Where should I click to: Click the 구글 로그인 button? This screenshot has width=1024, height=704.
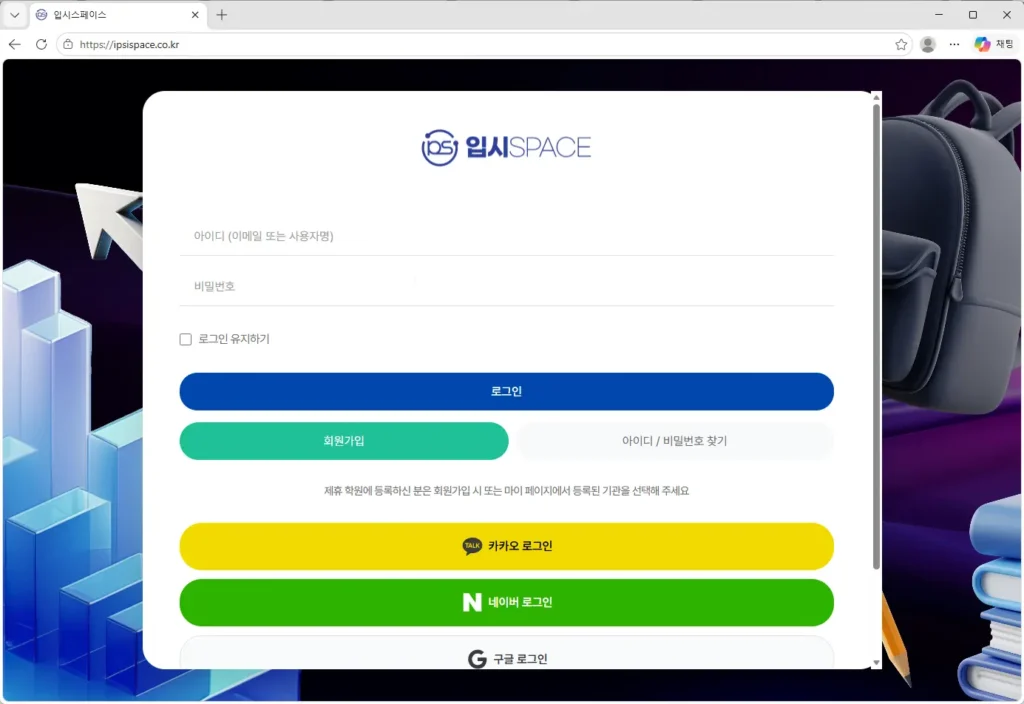(506, 654)
